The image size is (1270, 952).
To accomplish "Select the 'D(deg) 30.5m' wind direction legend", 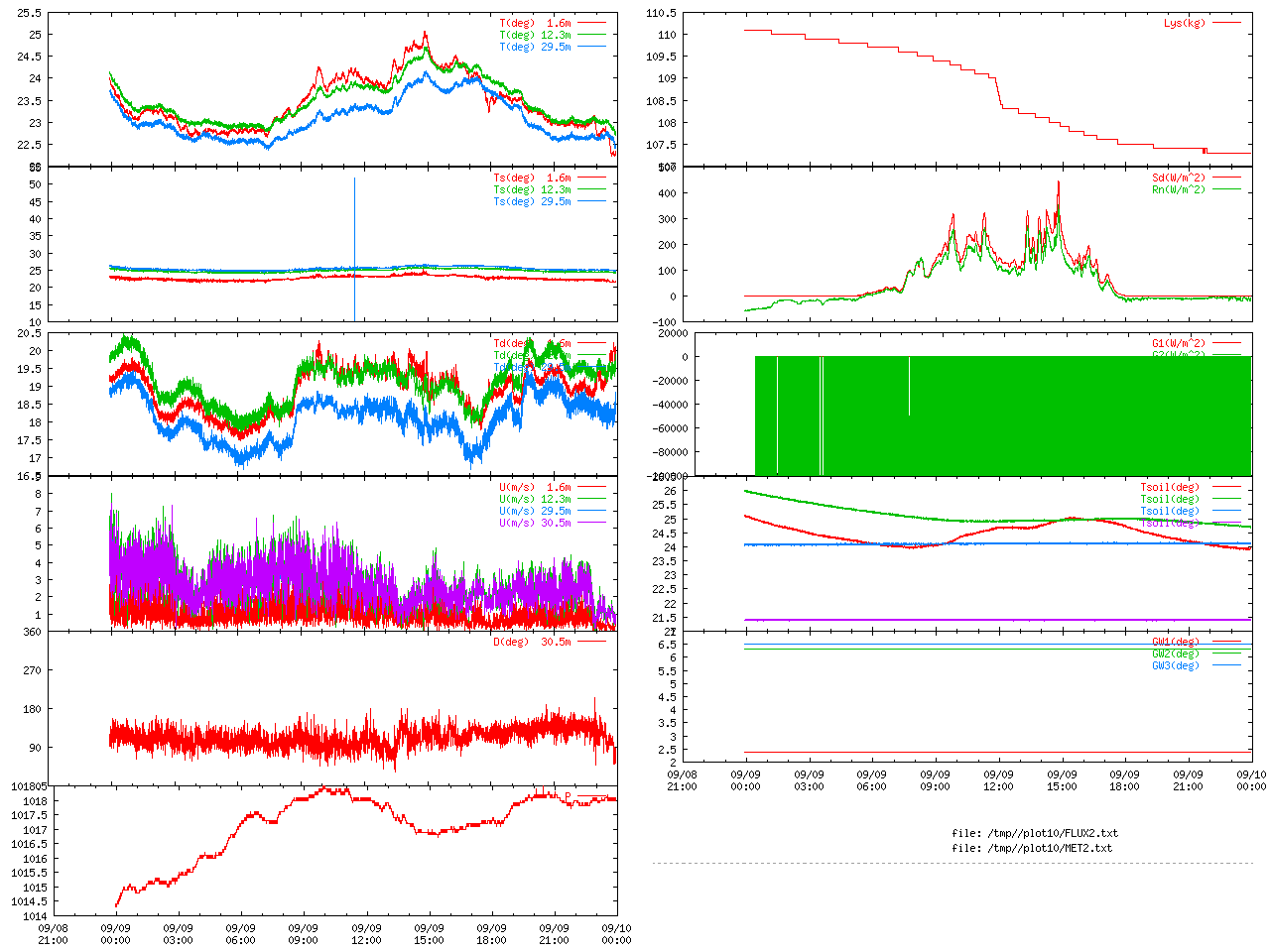I will 533,643.
